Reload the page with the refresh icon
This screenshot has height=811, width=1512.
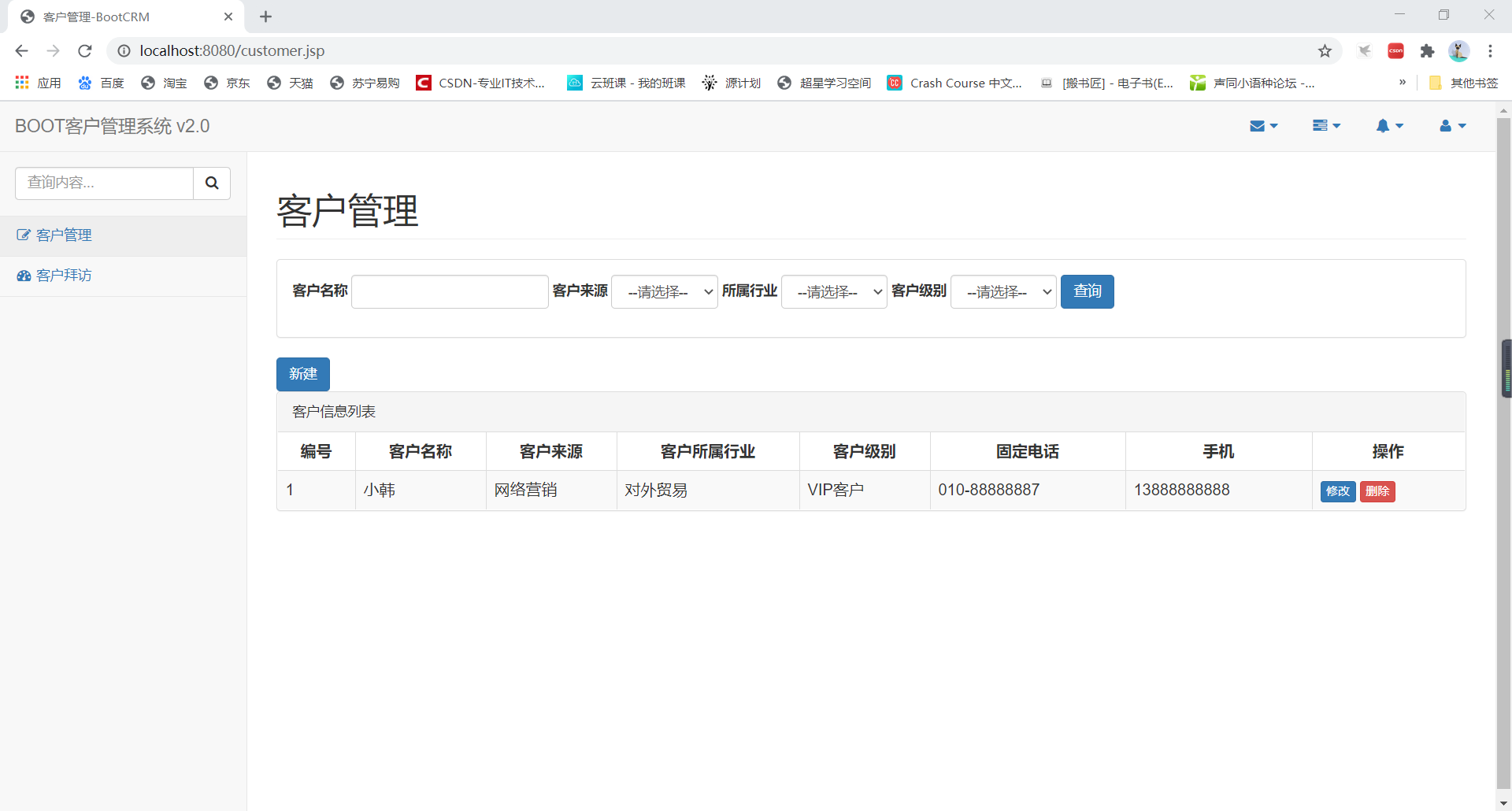(x=85, y=50)
